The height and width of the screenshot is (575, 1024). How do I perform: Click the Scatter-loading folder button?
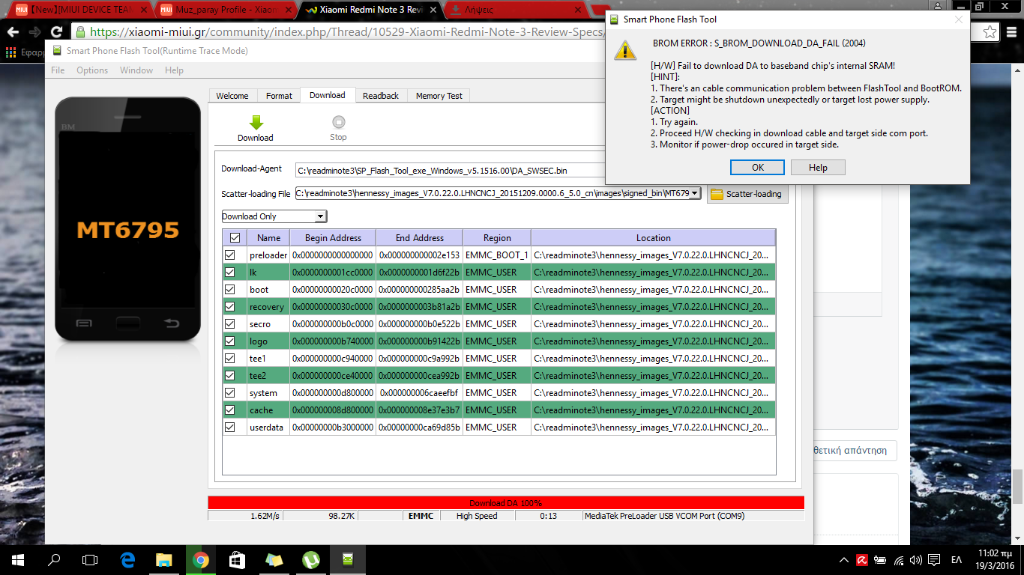click(x=747, y=194)
